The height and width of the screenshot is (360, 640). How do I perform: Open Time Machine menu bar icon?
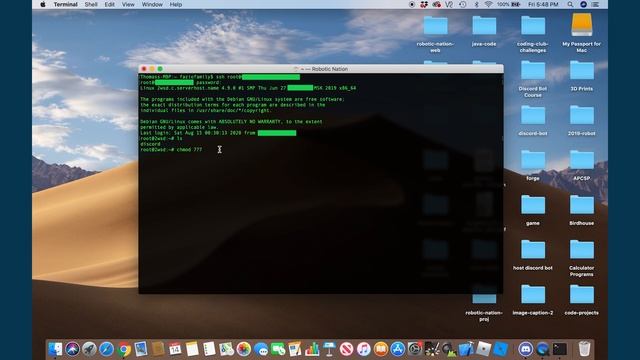462,4
